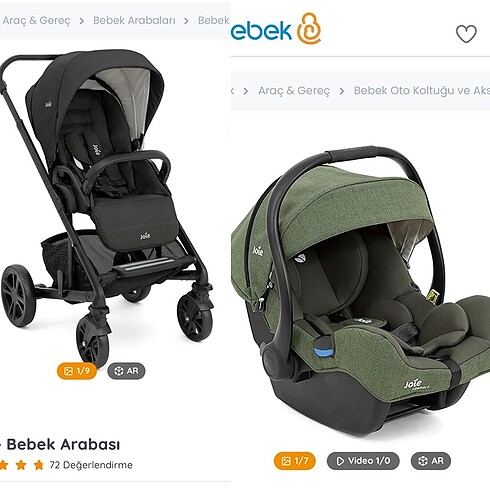Image resolution: width=490 pixels, height=490 pixels.
Task: Open stroller AR view button
Action: 126,371
